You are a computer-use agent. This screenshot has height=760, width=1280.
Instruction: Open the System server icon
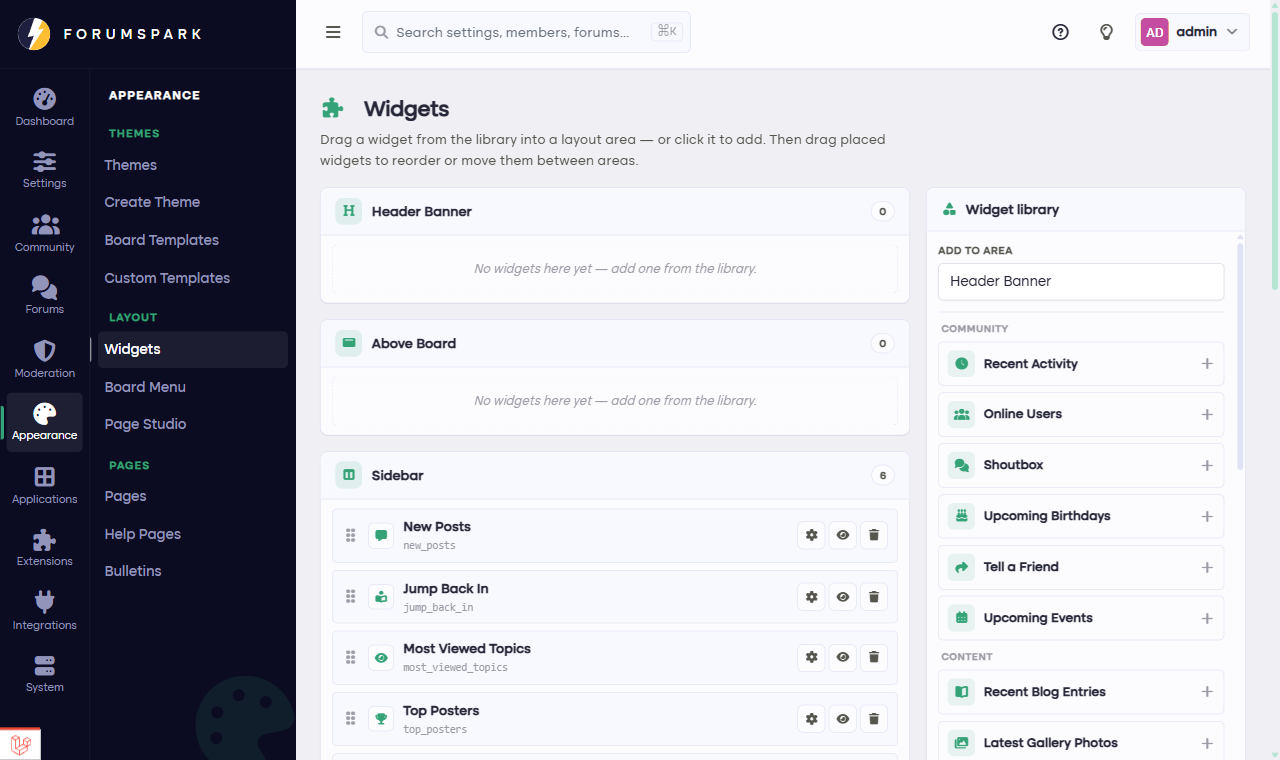45,665
